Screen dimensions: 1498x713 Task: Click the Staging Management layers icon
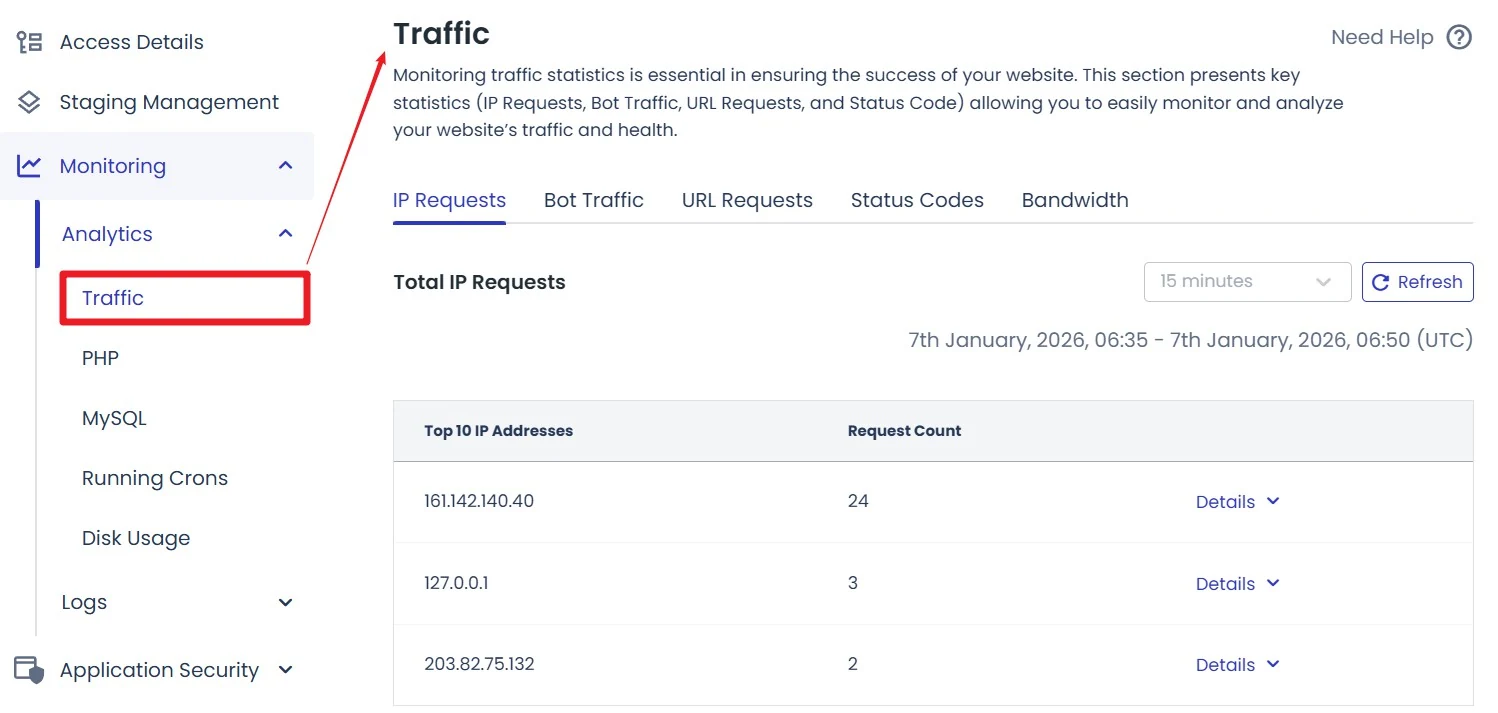[x=29, y=102]
